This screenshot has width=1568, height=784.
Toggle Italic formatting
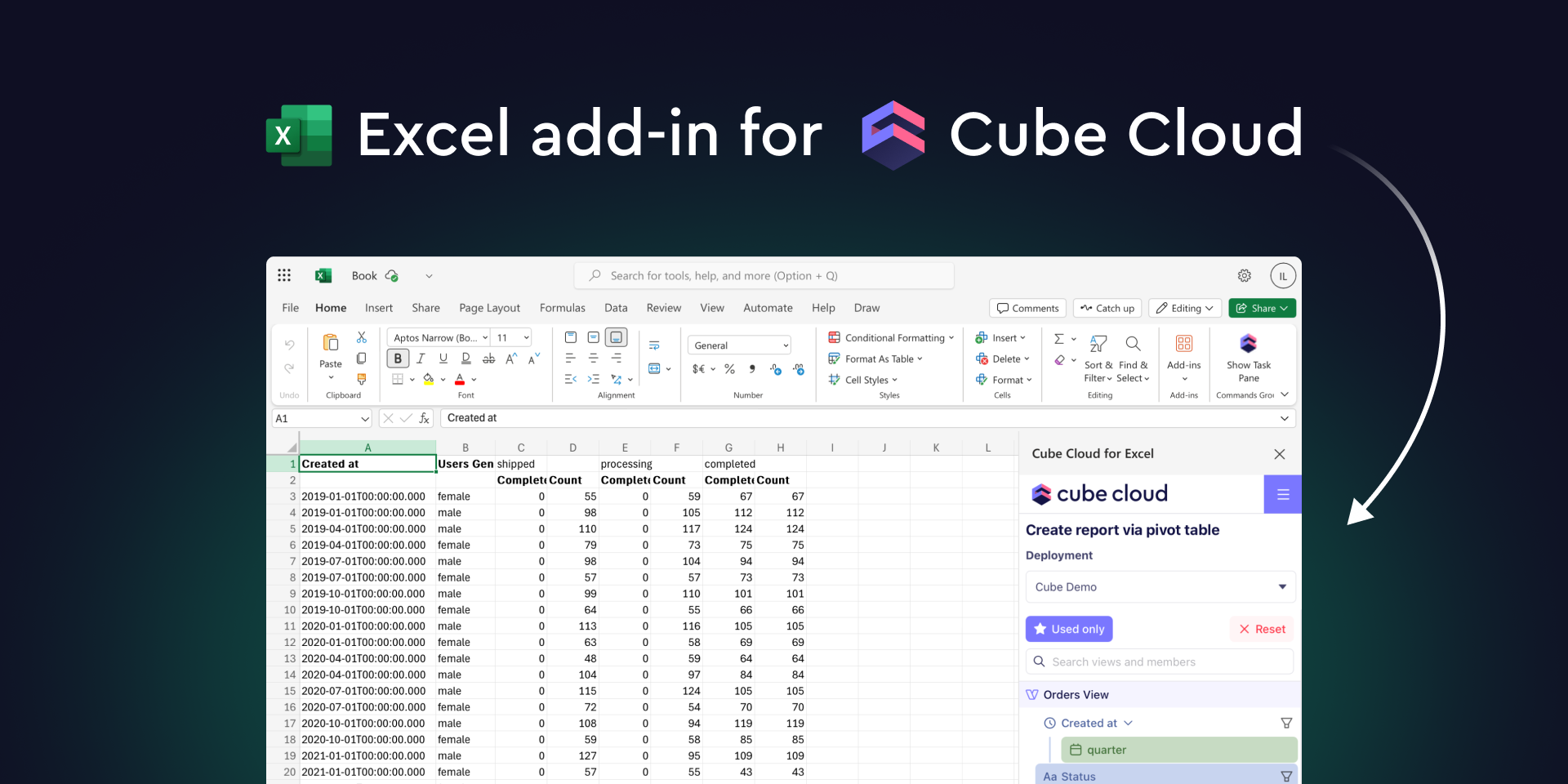(x=421, y=359)
